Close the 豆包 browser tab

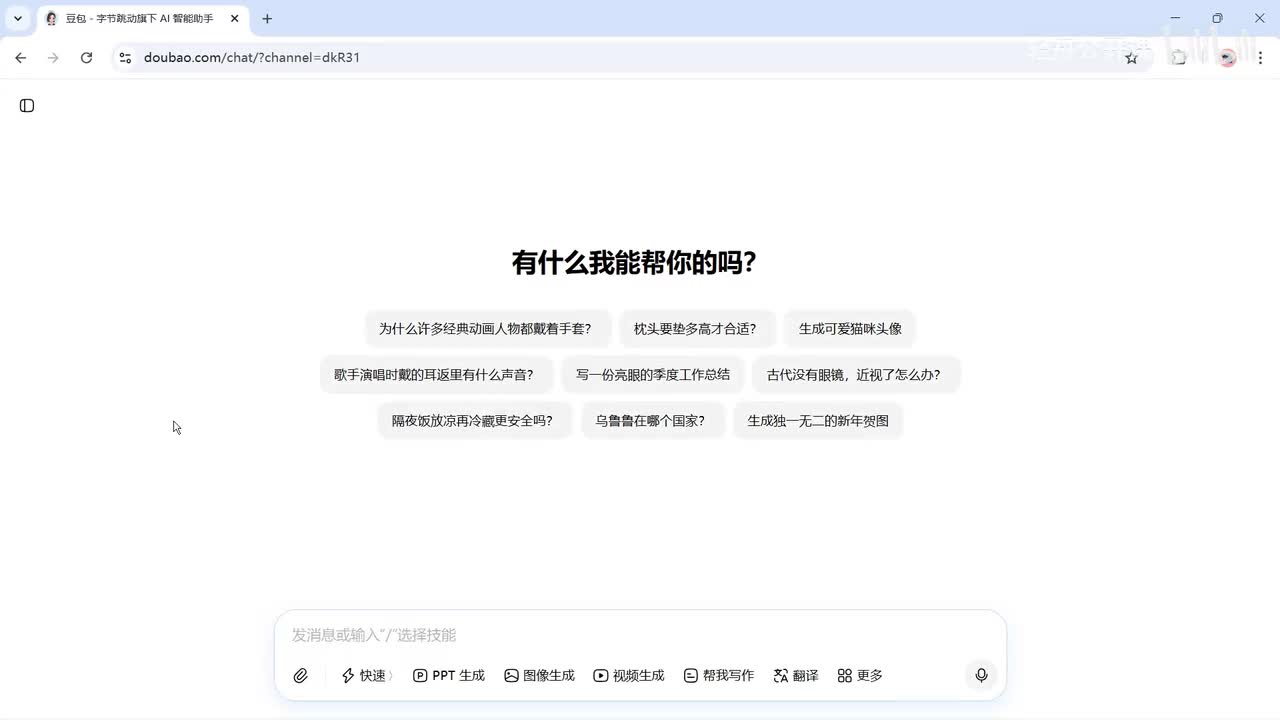235,19
